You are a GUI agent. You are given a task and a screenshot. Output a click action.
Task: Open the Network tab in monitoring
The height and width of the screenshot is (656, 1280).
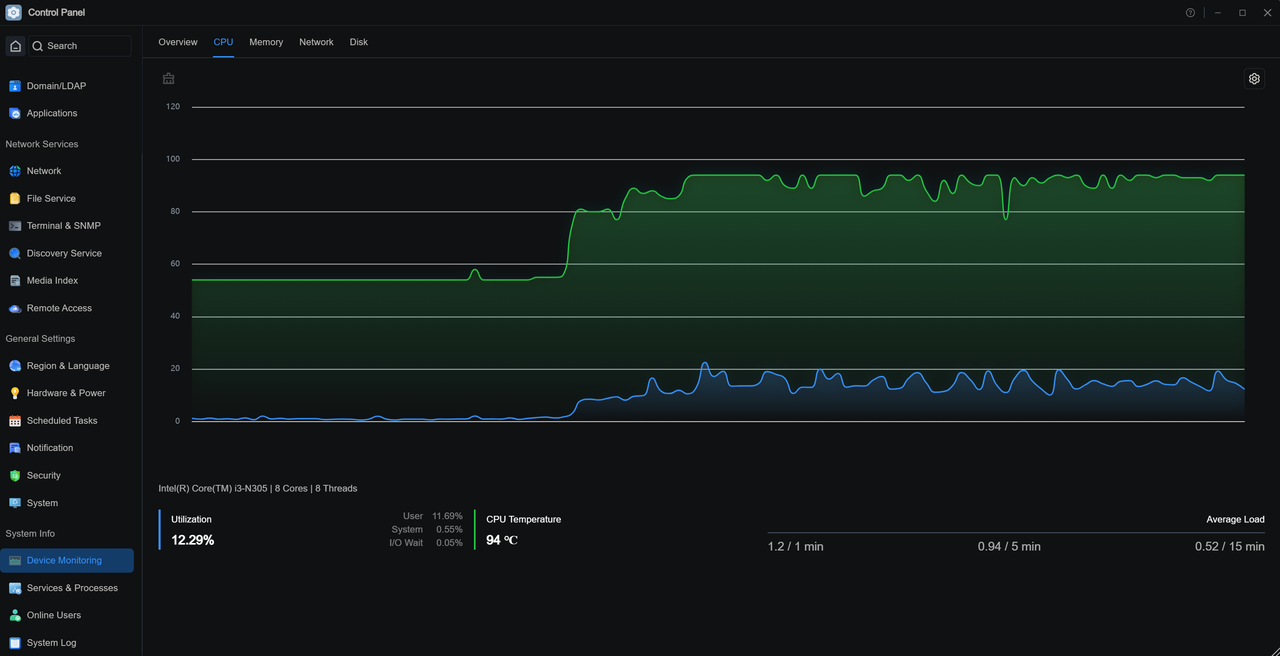coord(316,42)
